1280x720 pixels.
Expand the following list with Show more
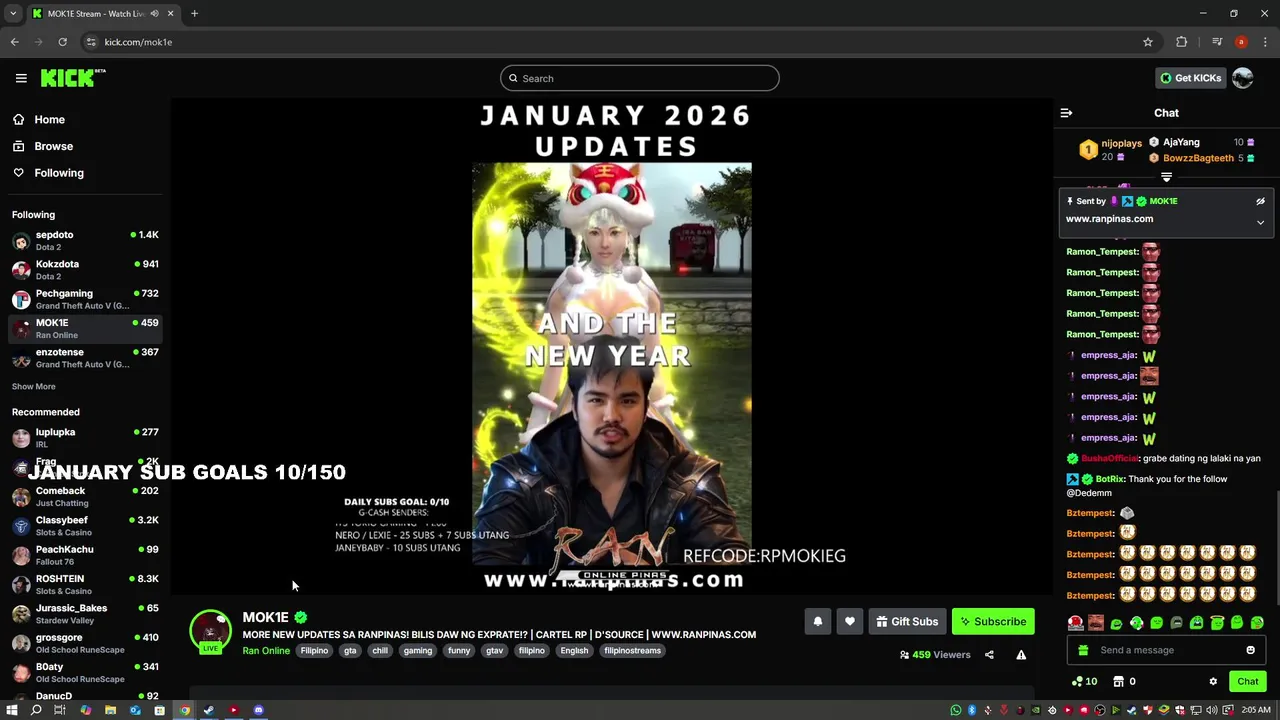(34, 386)
